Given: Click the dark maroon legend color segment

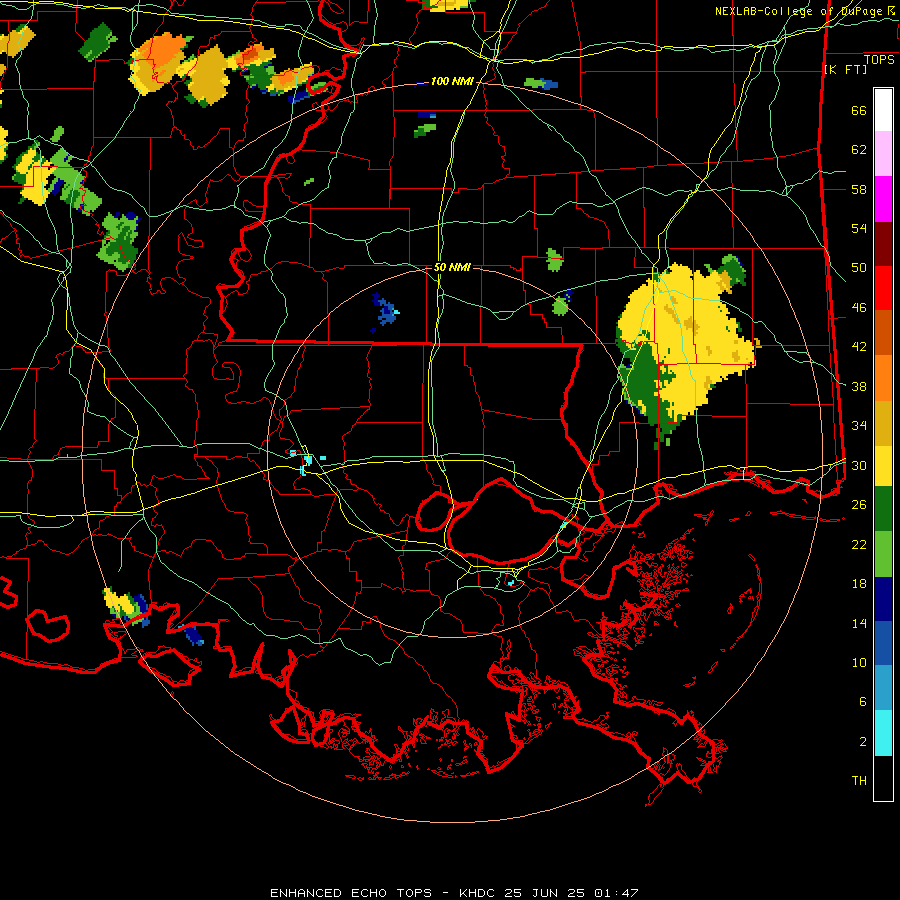Looking at the screenshot, I should [883, 244].
